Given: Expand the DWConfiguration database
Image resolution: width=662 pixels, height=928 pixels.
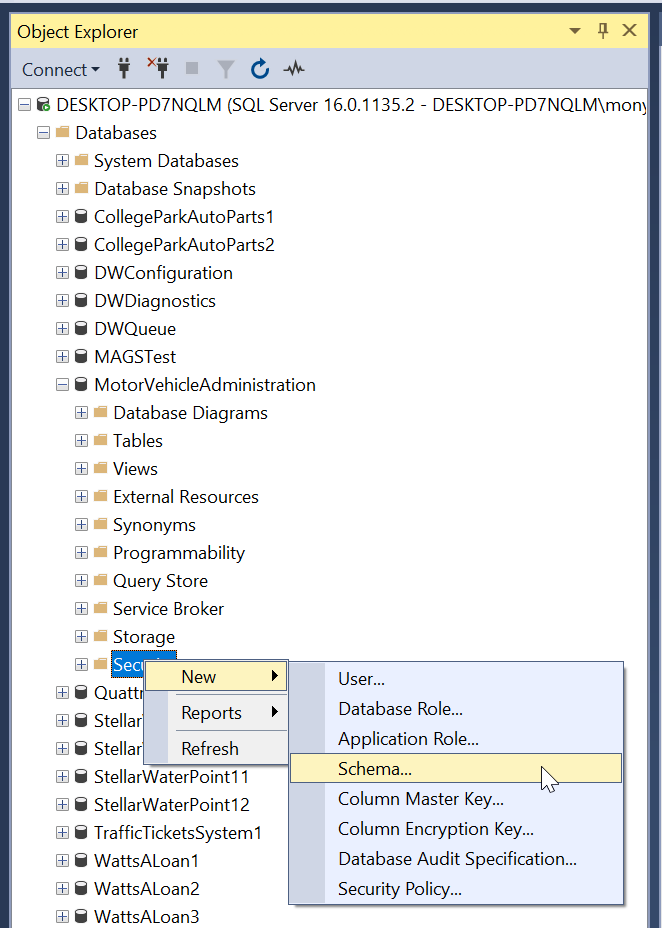Looking at the screenshot, I should pyautogui.click(x=62, y=272).
